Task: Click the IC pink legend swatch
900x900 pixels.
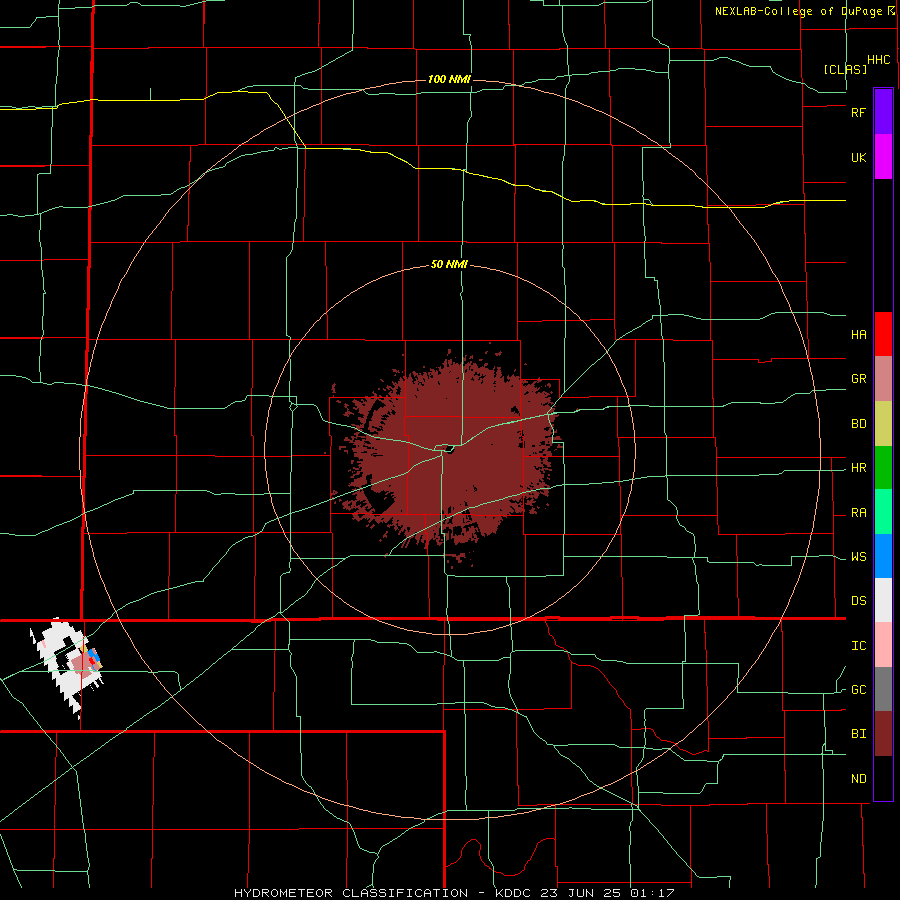Action: tap(883, 645)
